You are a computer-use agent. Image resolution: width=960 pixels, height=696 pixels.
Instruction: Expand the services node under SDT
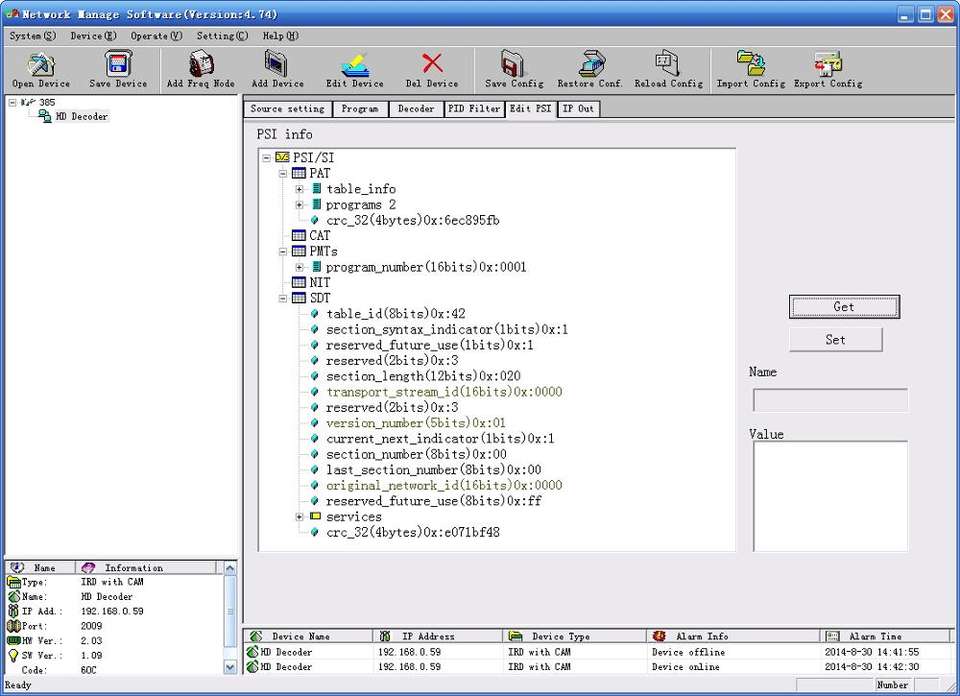[x=299, y=517]
